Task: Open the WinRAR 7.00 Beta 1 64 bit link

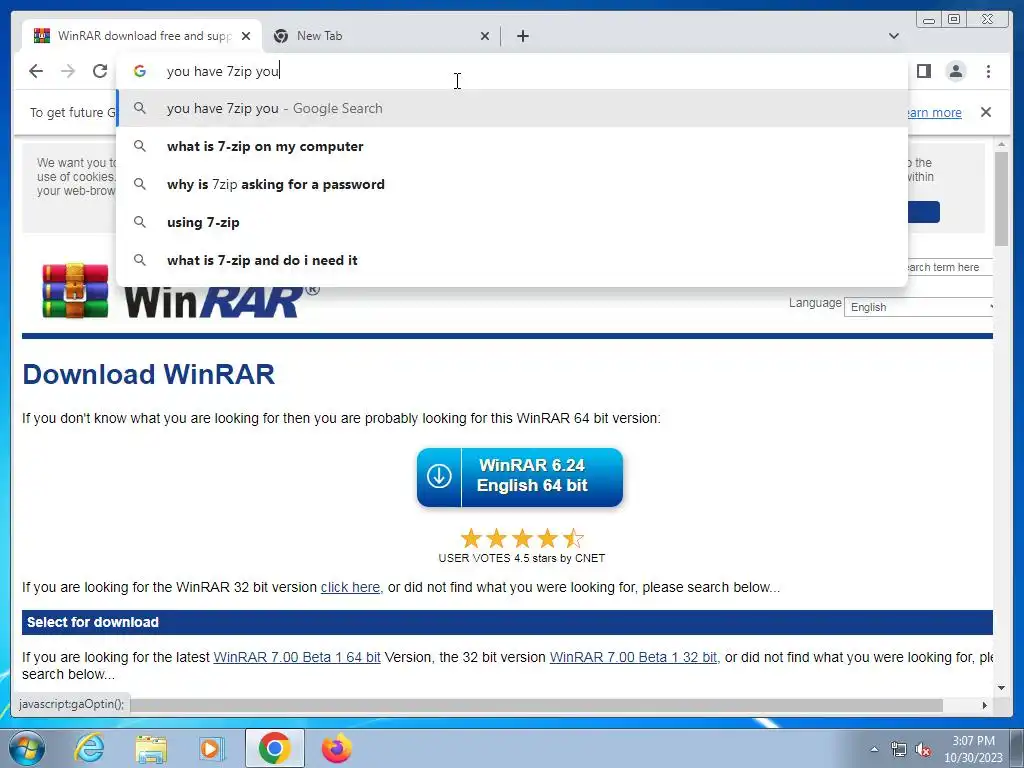Action: (x=296, y=657)
